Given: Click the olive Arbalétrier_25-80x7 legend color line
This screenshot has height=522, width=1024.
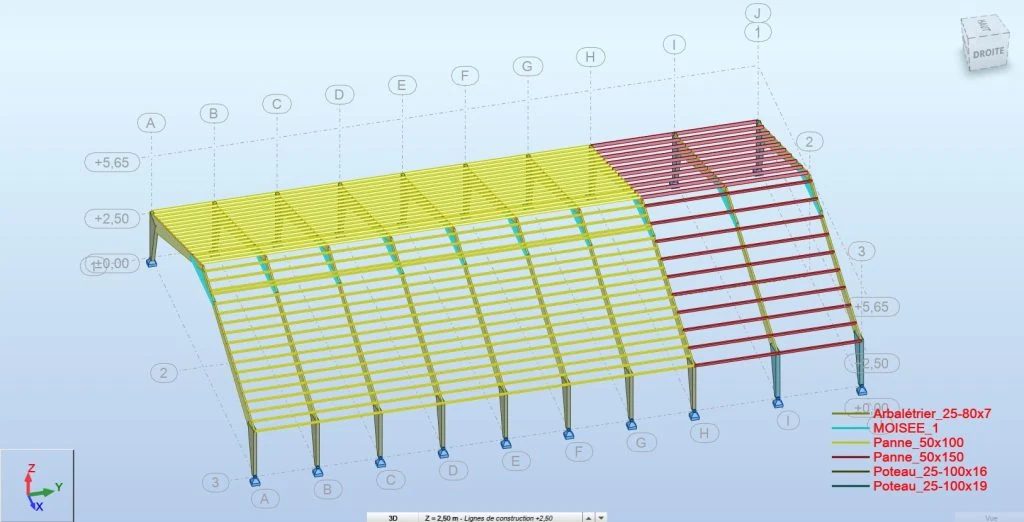Looking at the screenshot, I should pyautogui.click(x=851, y=414).
